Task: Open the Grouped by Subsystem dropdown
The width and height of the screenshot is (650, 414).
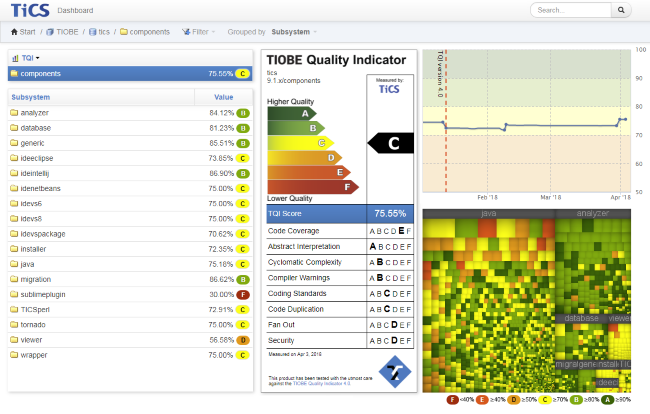Action: point(294,32)
